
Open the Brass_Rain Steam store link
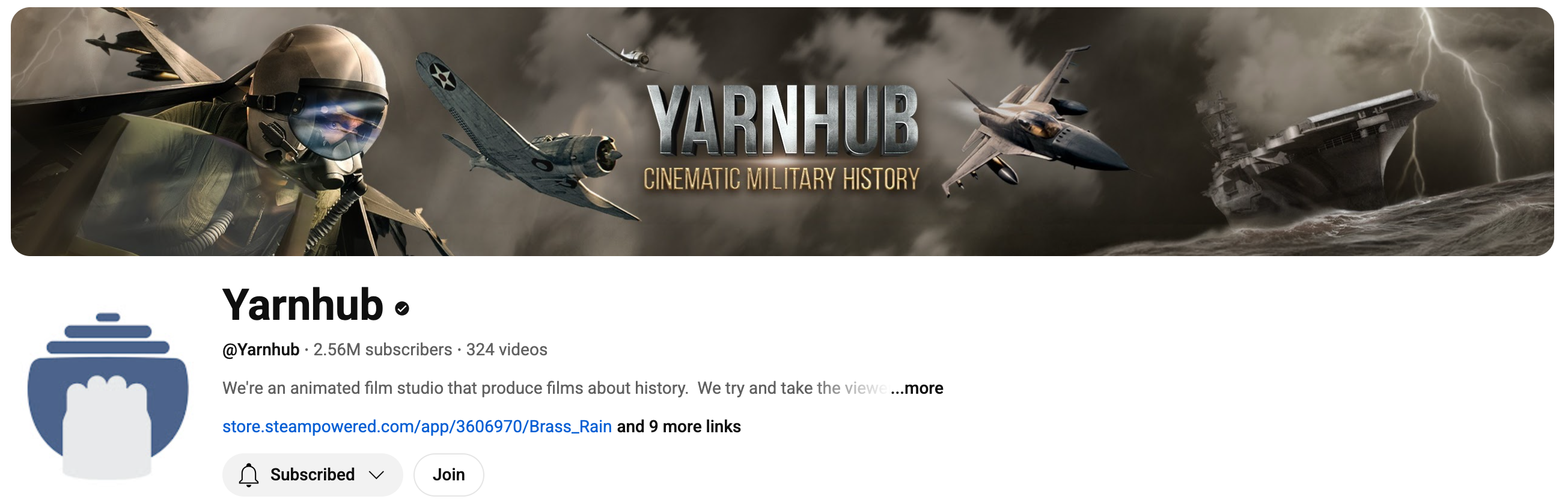pos(417,426)
